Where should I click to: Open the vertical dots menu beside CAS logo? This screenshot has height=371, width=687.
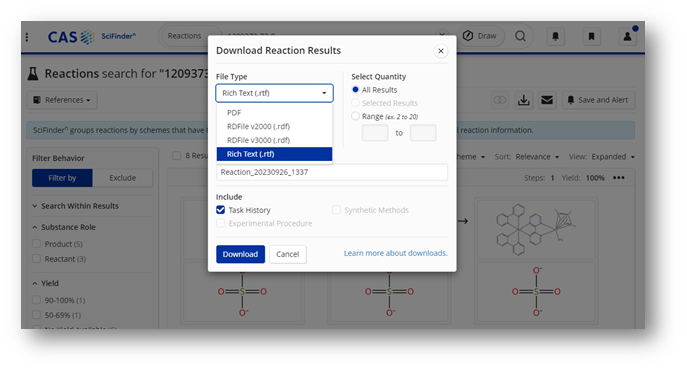click(27, 37)
